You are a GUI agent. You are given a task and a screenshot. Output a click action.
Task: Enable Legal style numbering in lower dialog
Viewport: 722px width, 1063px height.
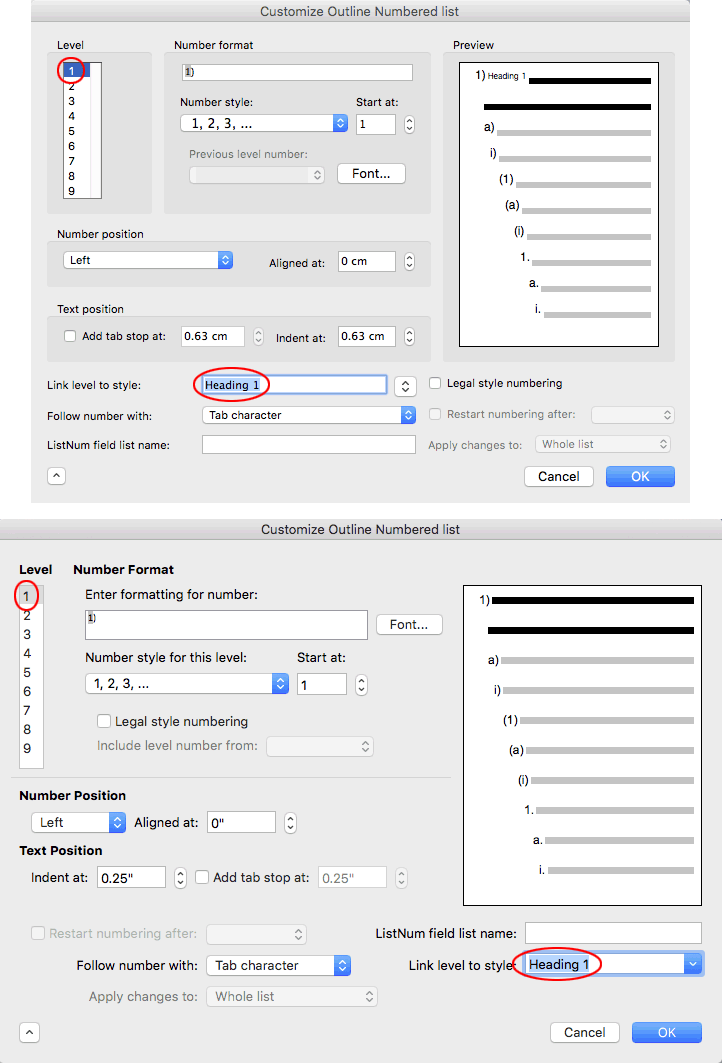pos(104,721)
